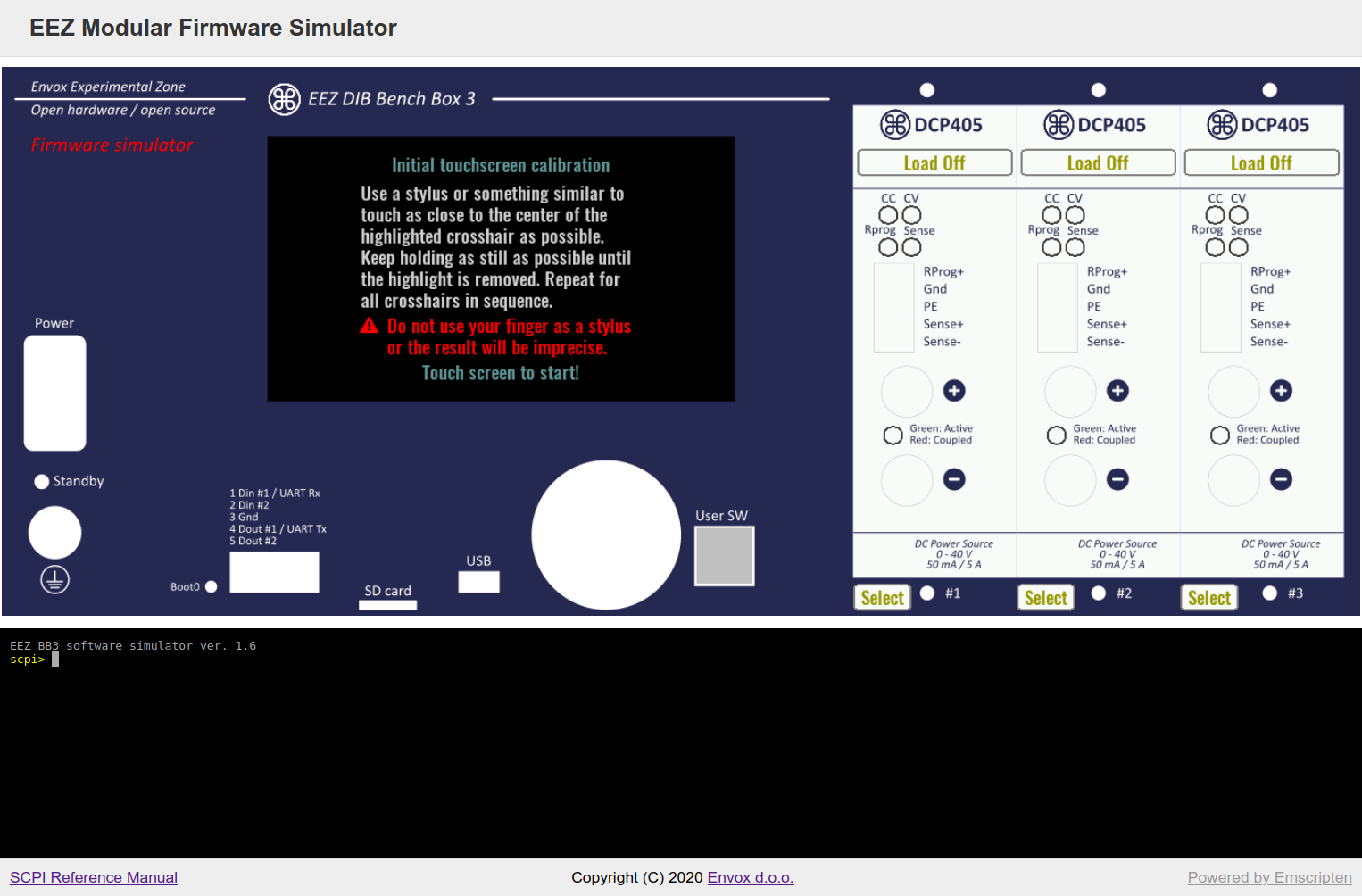
Task: Click the DCP405 logo on module #1
Action: click(x=895, y=125)
